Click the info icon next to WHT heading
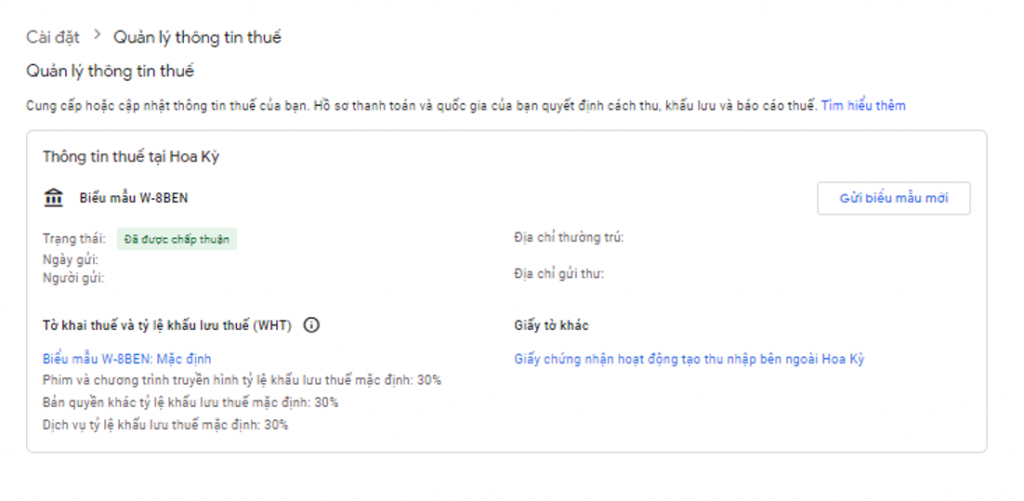The image size is (1024, 501). click(311, 325)
